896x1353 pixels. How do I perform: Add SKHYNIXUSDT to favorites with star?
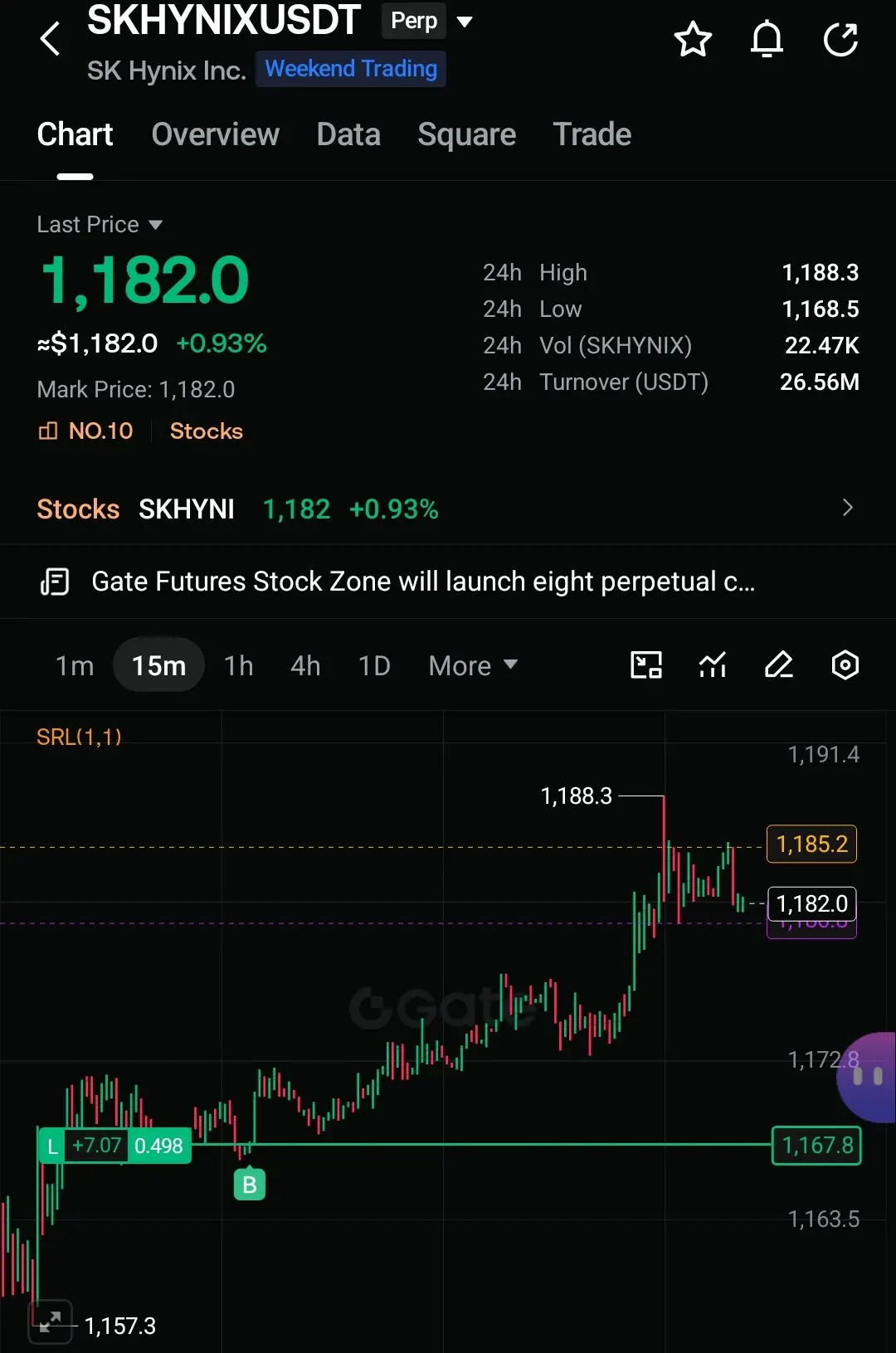point(693,39)
